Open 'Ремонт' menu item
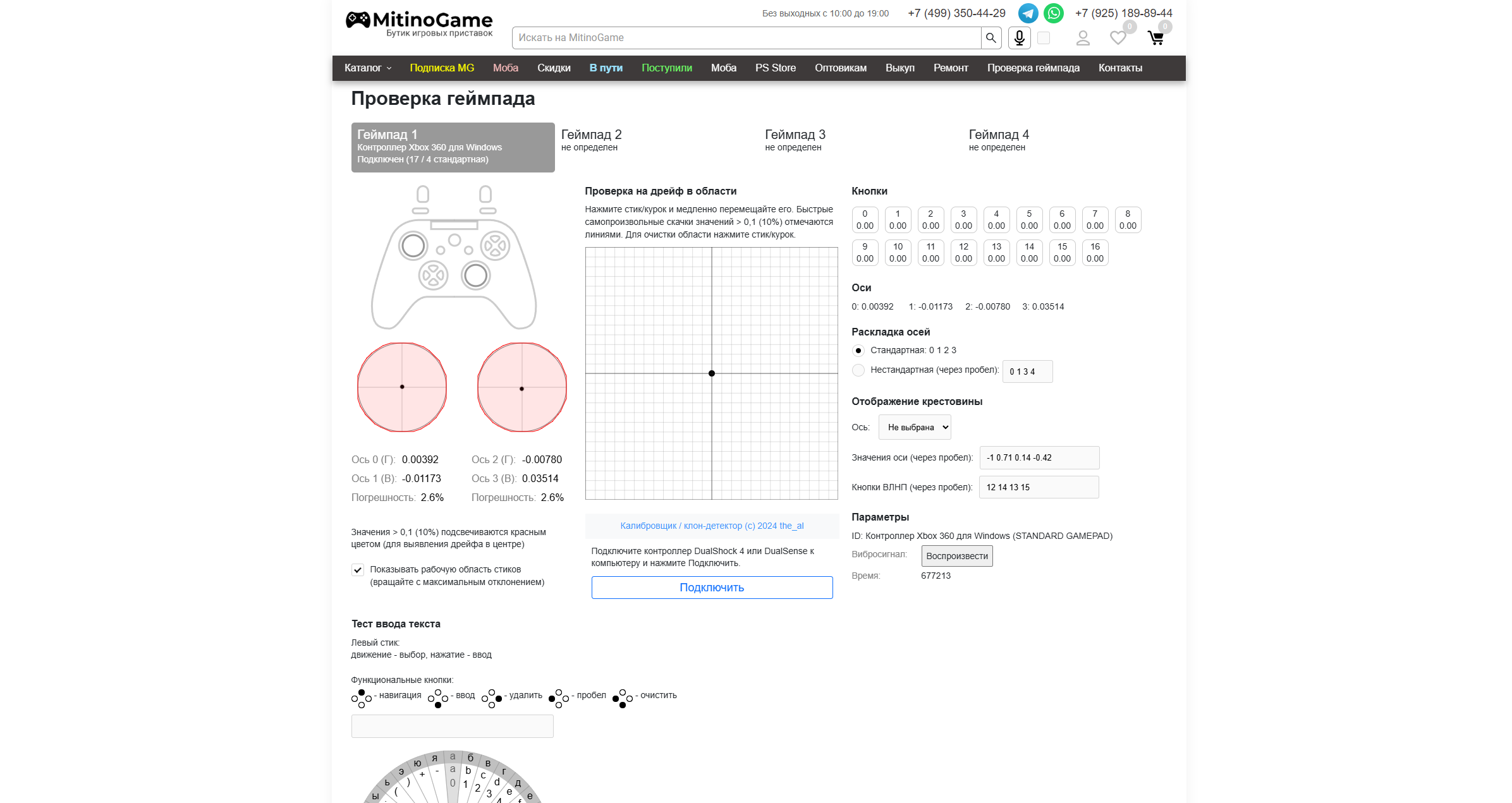Viewport: 1512px width, 803px height. point(951,68)
